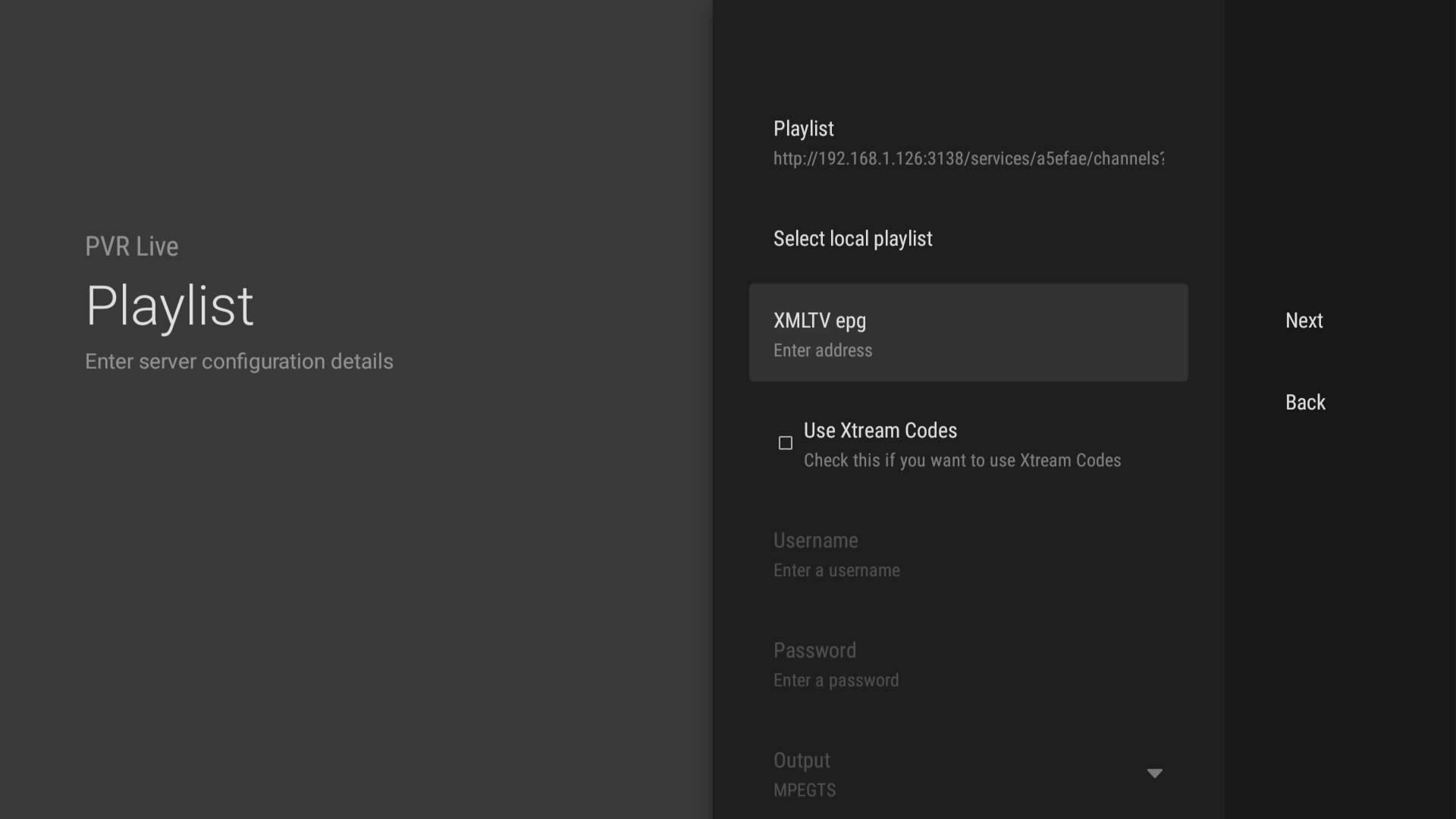
Task: Click the http://192.168.1.126 playlist address text
Action: pos(968,159)
